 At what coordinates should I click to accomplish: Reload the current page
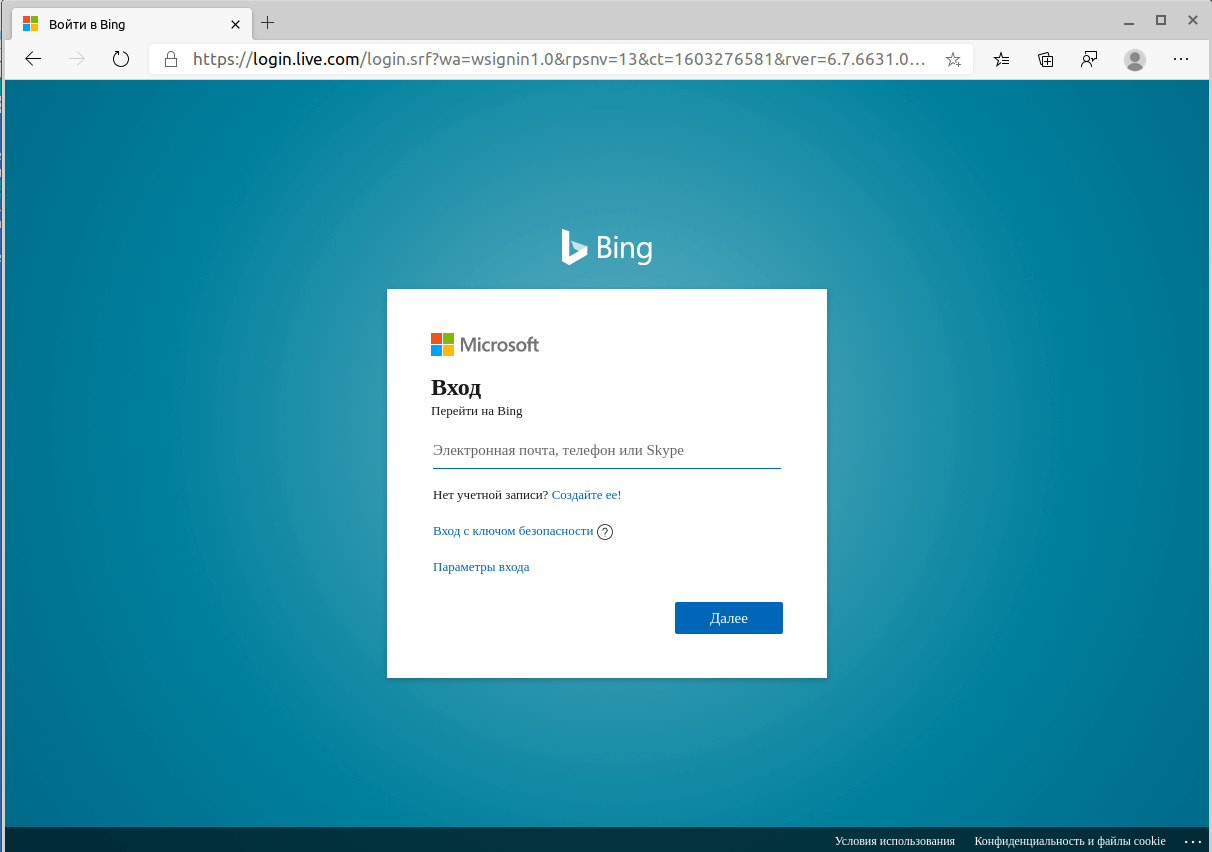121,59
